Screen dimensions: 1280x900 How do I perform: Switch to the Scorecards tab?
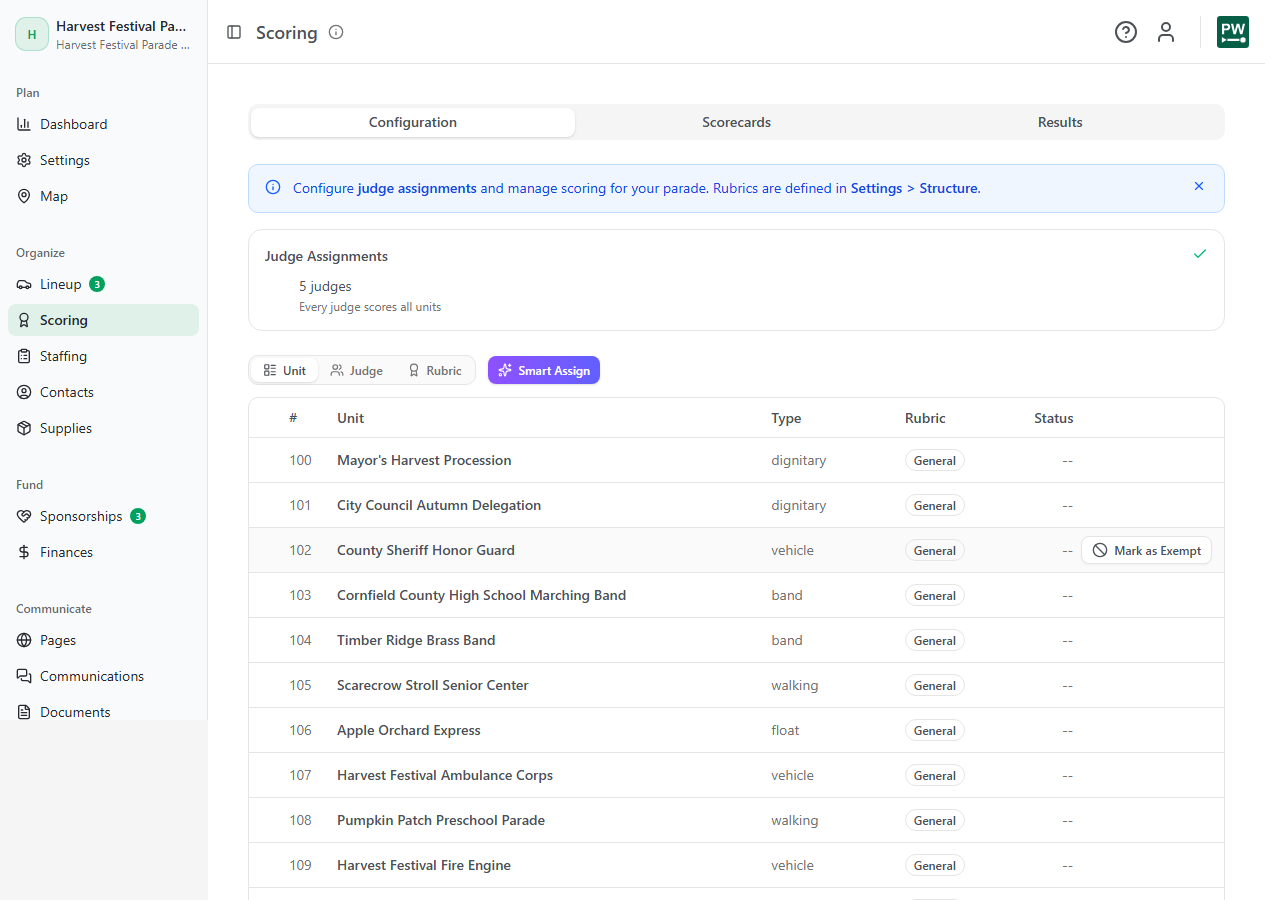736,122
